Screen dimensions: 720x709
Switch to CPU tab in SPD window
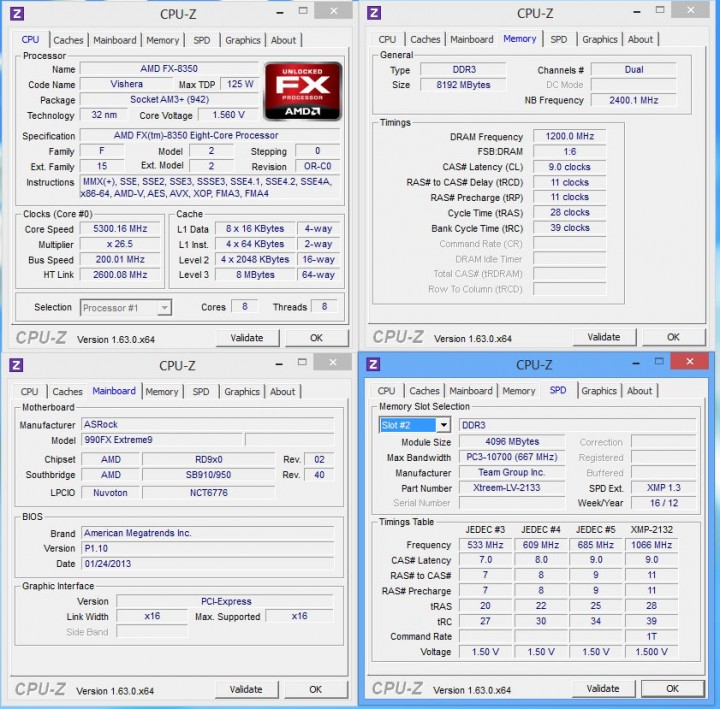[x=386, y=391]
